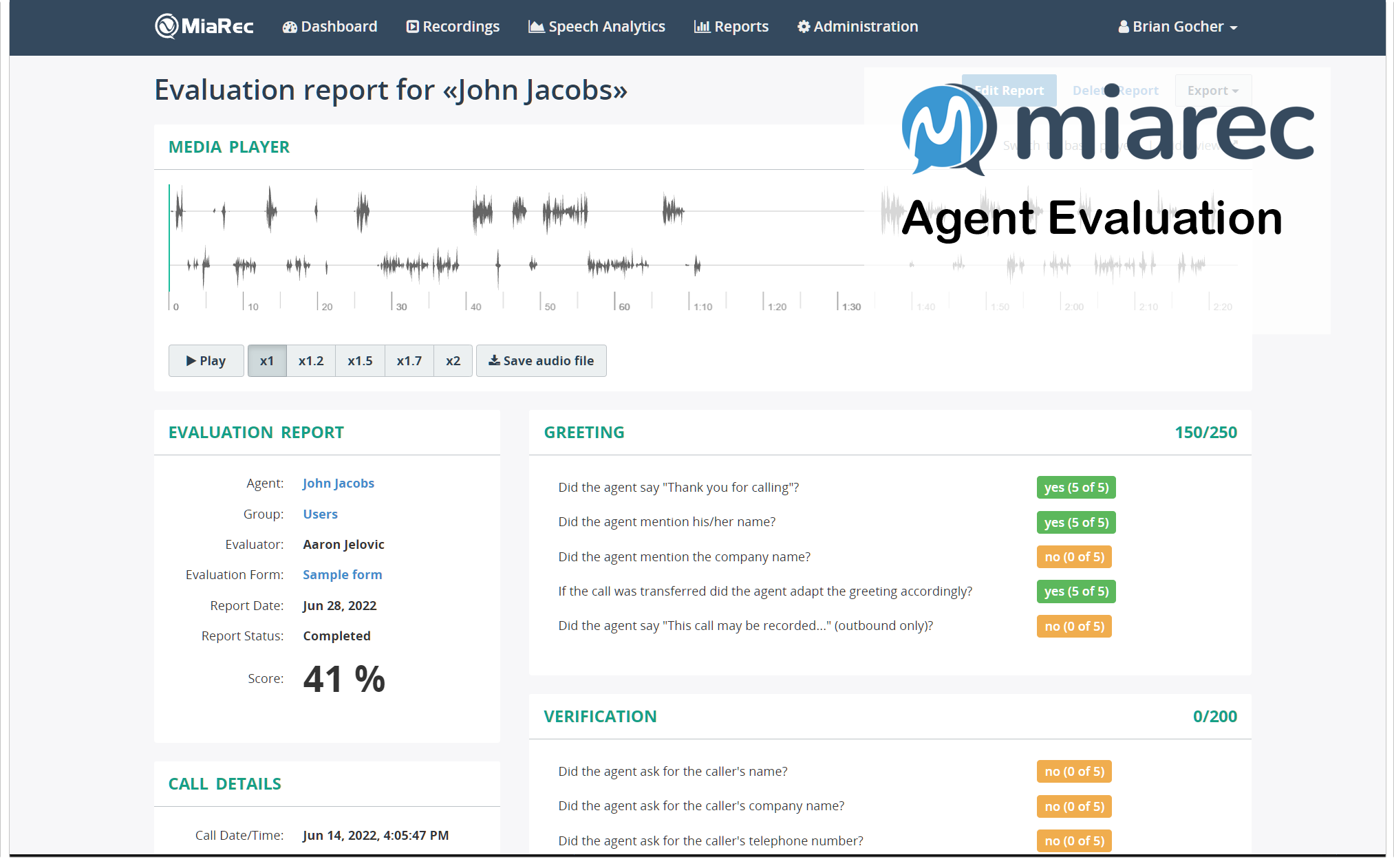The image size is (1394, 868).
Task: Switch playback speed to x1.5
Action: tap(360, 360)
